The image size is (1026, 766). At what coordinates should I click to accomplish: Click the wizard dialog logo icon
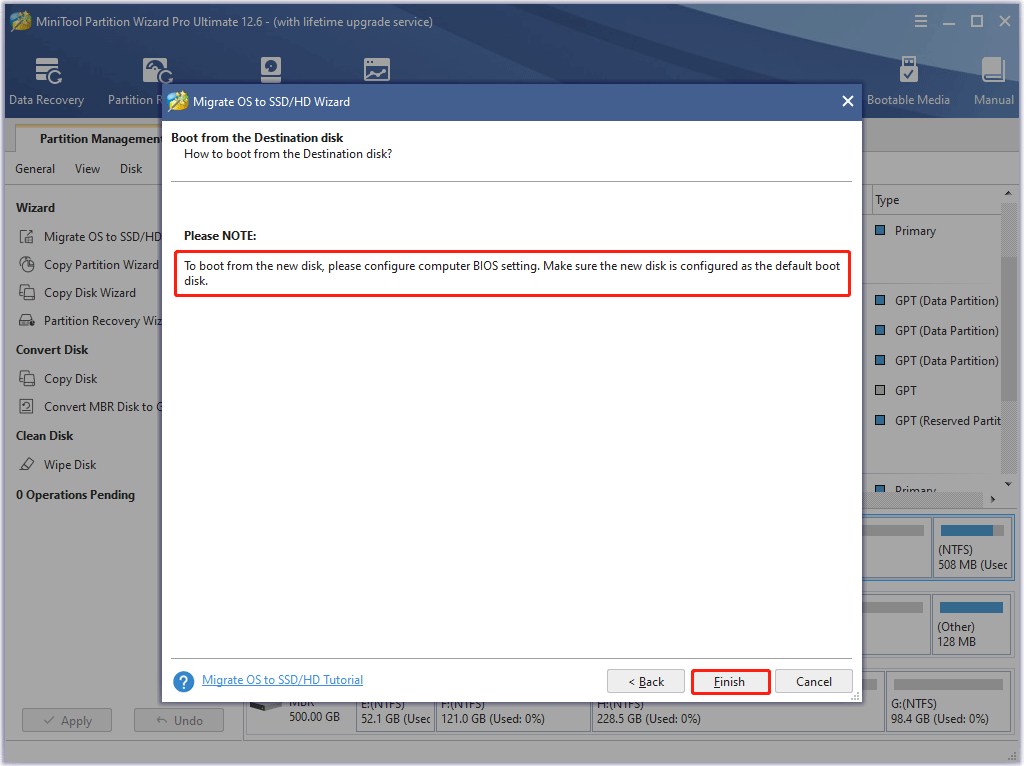point(177,101)
